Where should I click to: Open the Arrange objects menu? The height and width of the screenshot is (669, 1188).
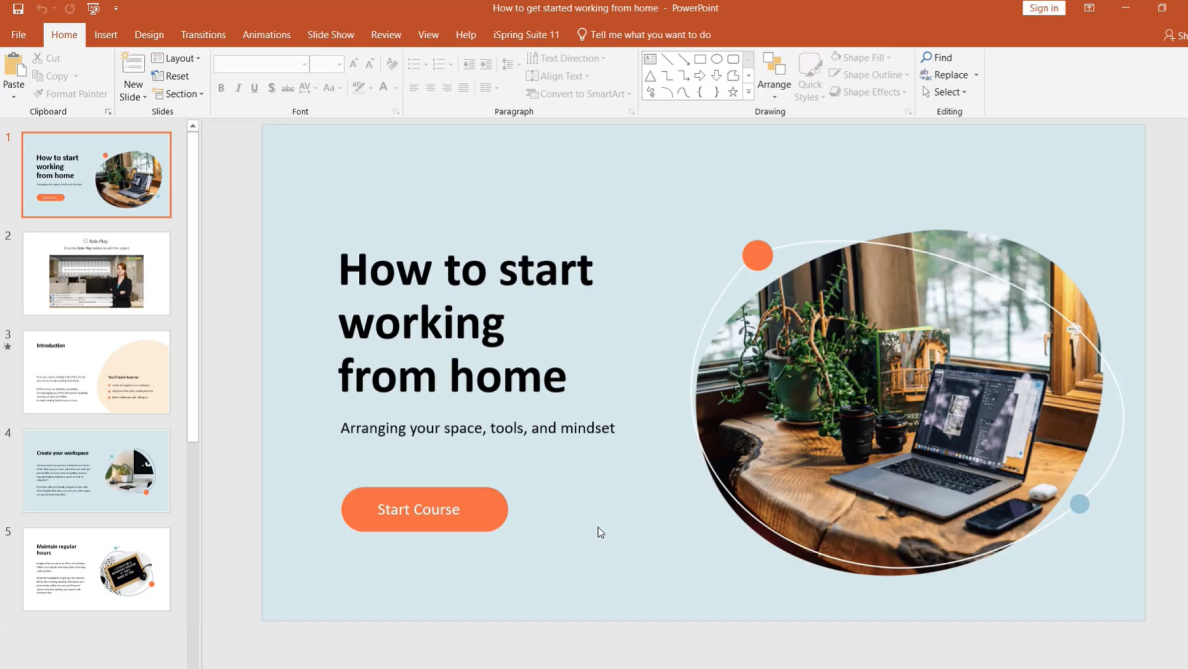coord(774,76)
